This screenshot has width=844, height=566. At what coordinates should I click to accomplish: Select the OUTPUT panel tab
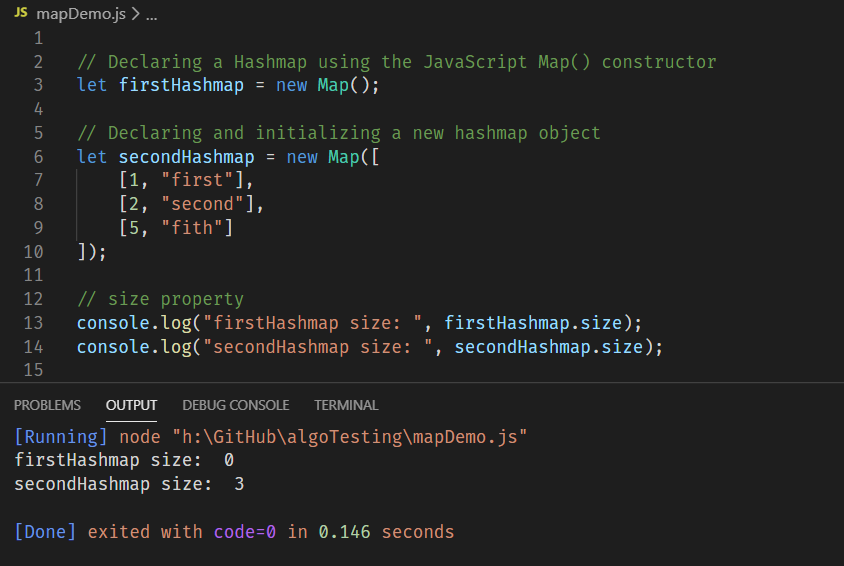(131, 405)
